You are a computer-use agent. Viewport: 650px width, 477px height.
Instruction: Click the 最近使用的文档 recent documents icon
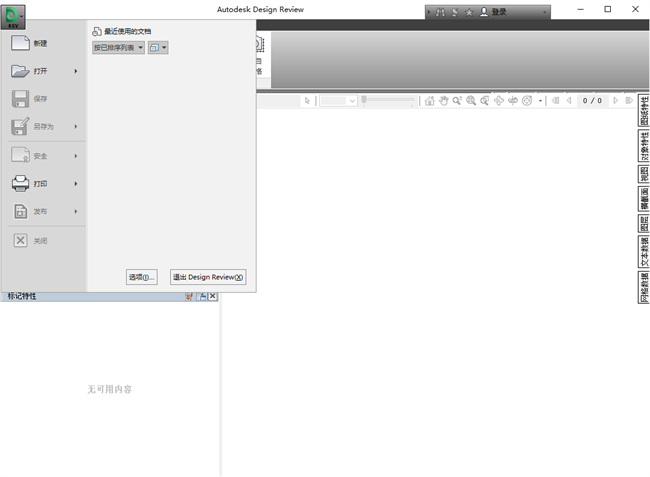pos(97,31)
